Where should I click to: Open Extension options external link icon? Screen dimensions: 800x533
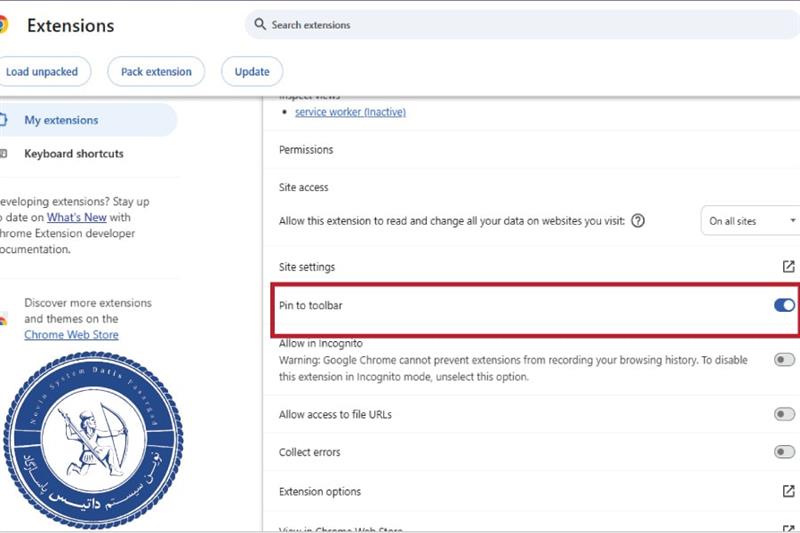(788, 491)
